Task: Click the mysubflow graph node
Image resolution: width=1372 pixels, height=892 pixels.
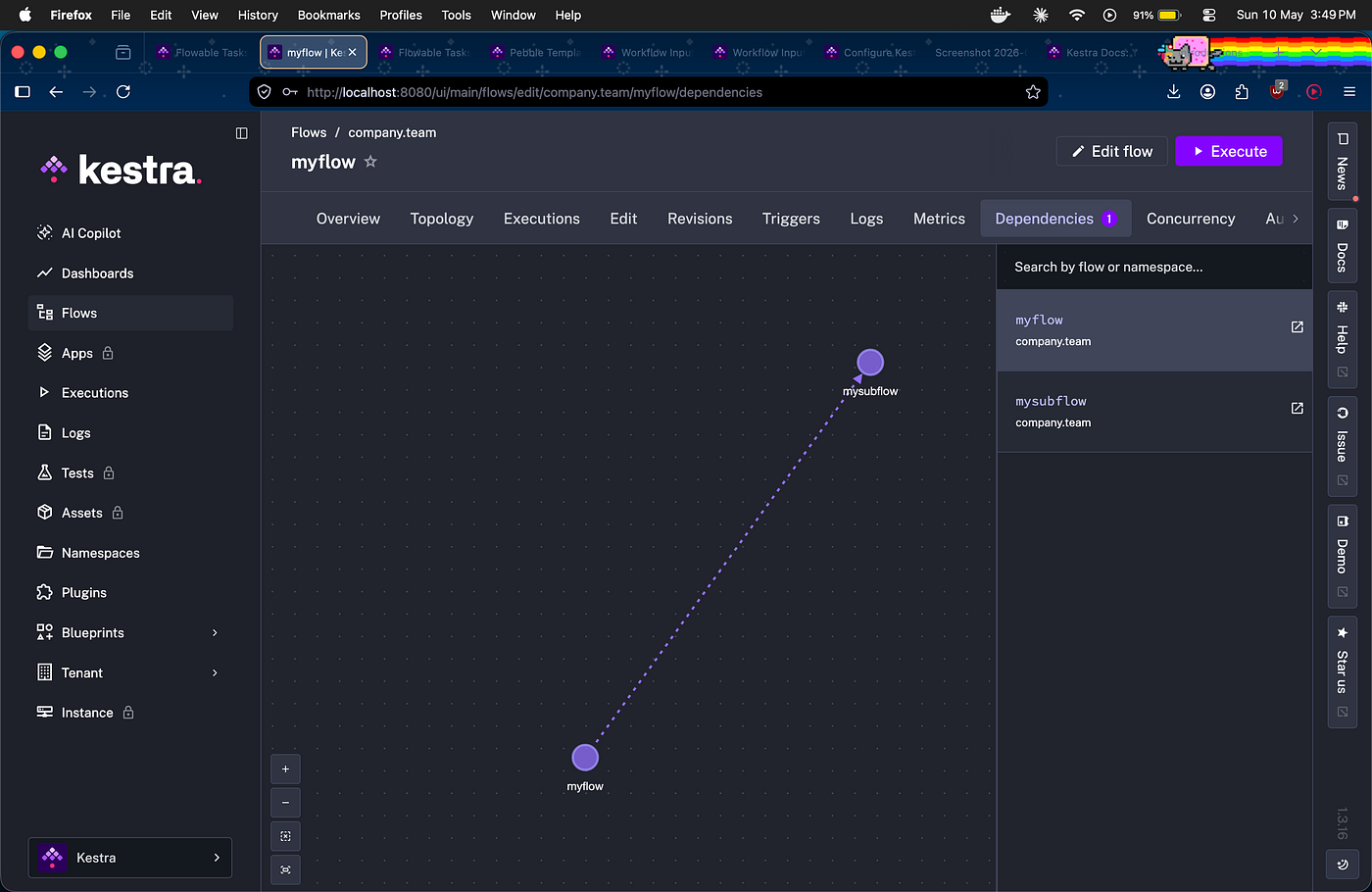Action: click(x=870, y=363)
